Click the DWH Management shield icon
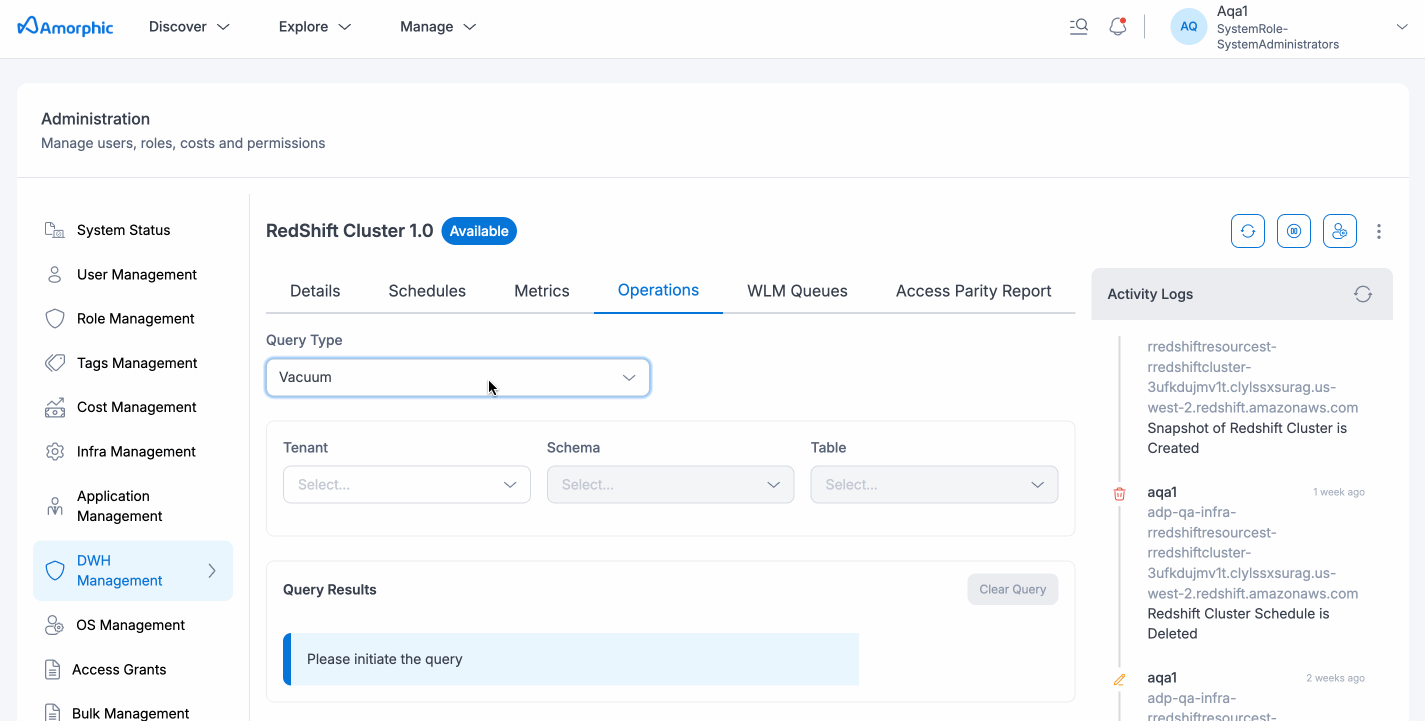Image resolution: width=1425 pixels, height=721 pixels. (55, 570)
